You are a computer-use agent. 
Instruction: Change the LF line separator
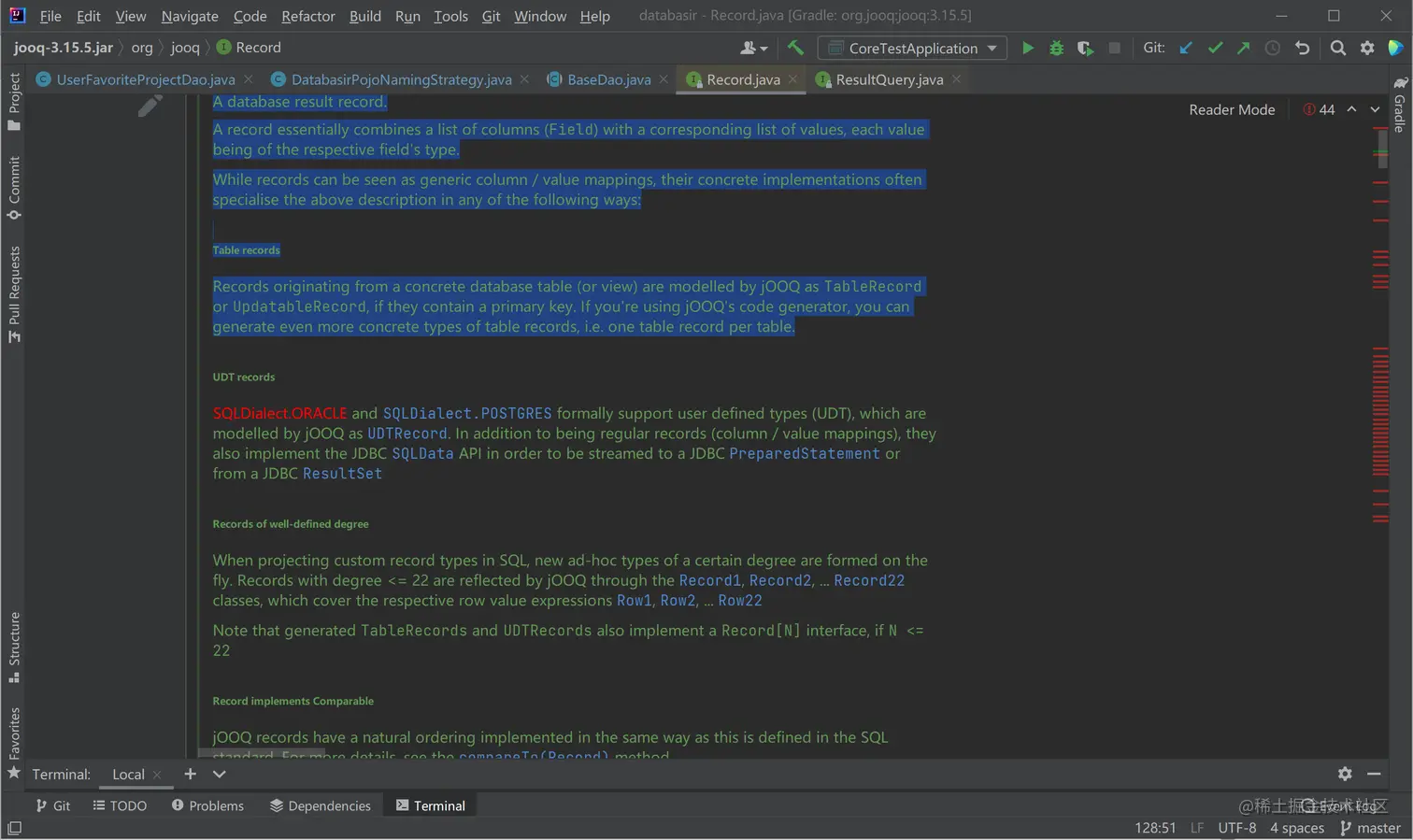pyautogui.click(x=1197, y=828)
